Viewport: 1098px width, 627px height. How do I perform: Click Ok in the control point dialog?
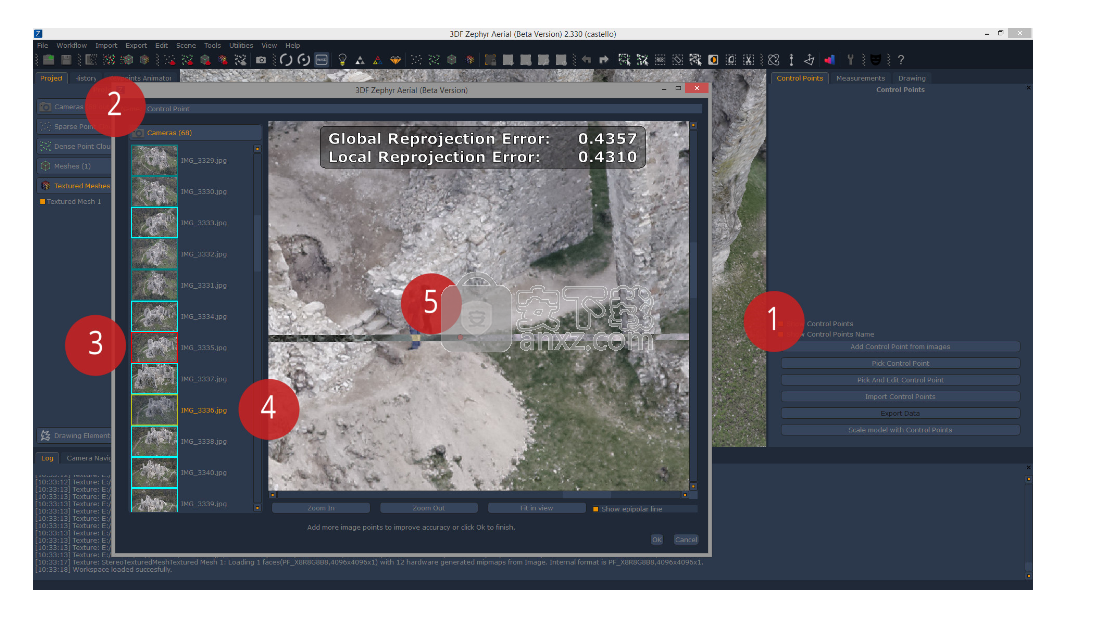[x=657, y=539]
